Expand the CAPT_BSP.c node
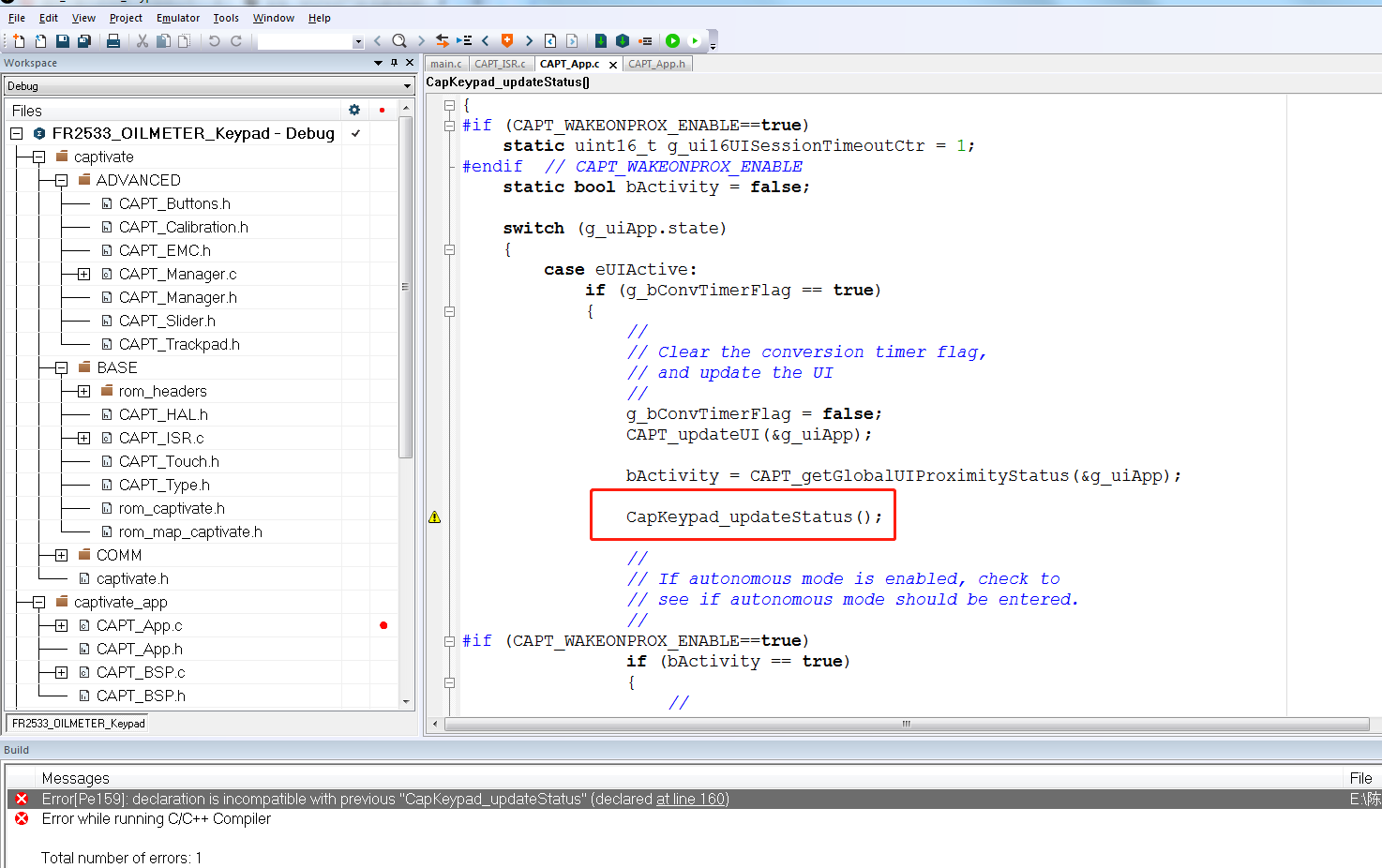 (61, 672)
